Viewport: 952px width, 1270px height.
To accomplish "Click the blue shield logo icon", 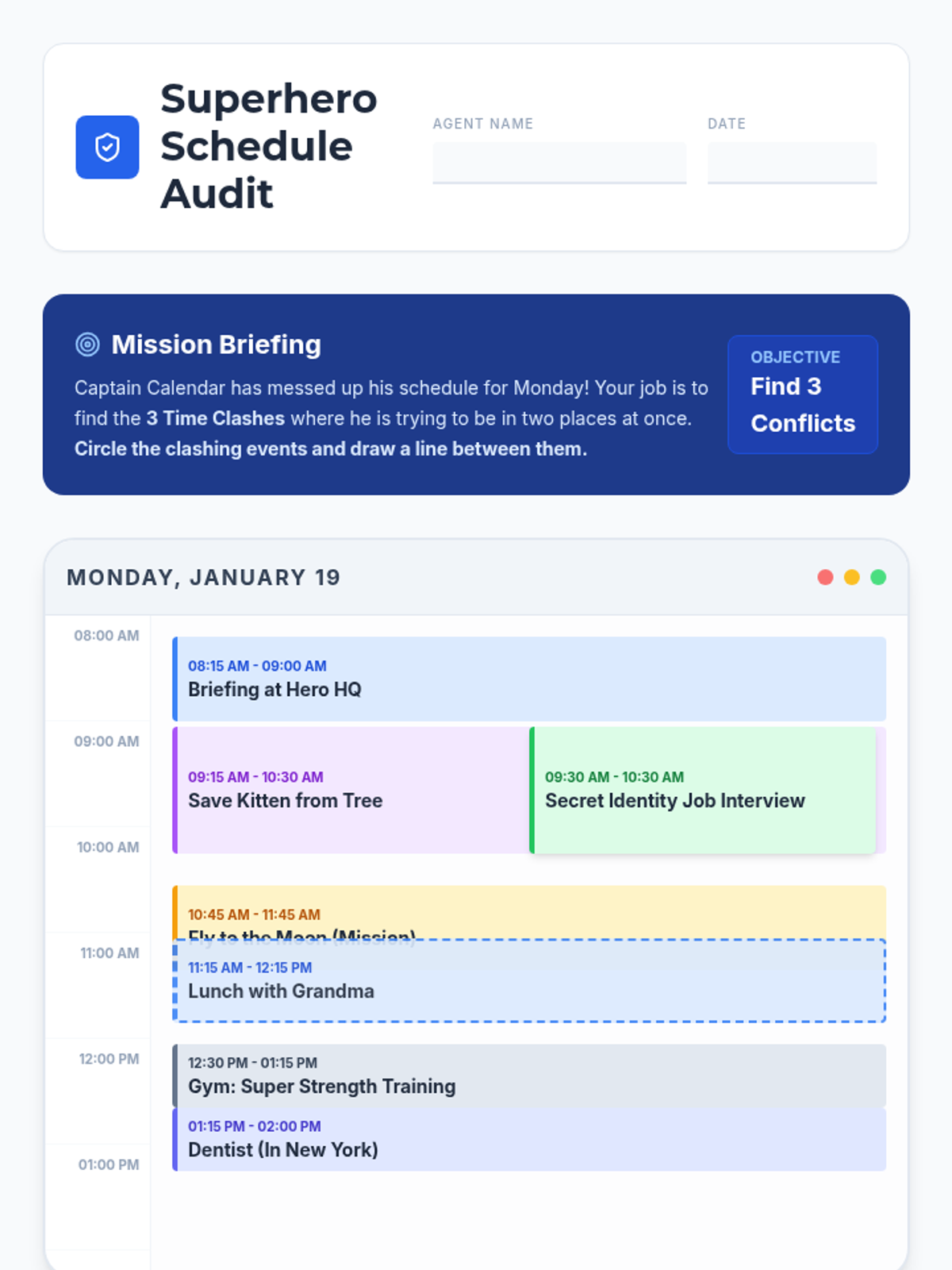I will (107, 147).
